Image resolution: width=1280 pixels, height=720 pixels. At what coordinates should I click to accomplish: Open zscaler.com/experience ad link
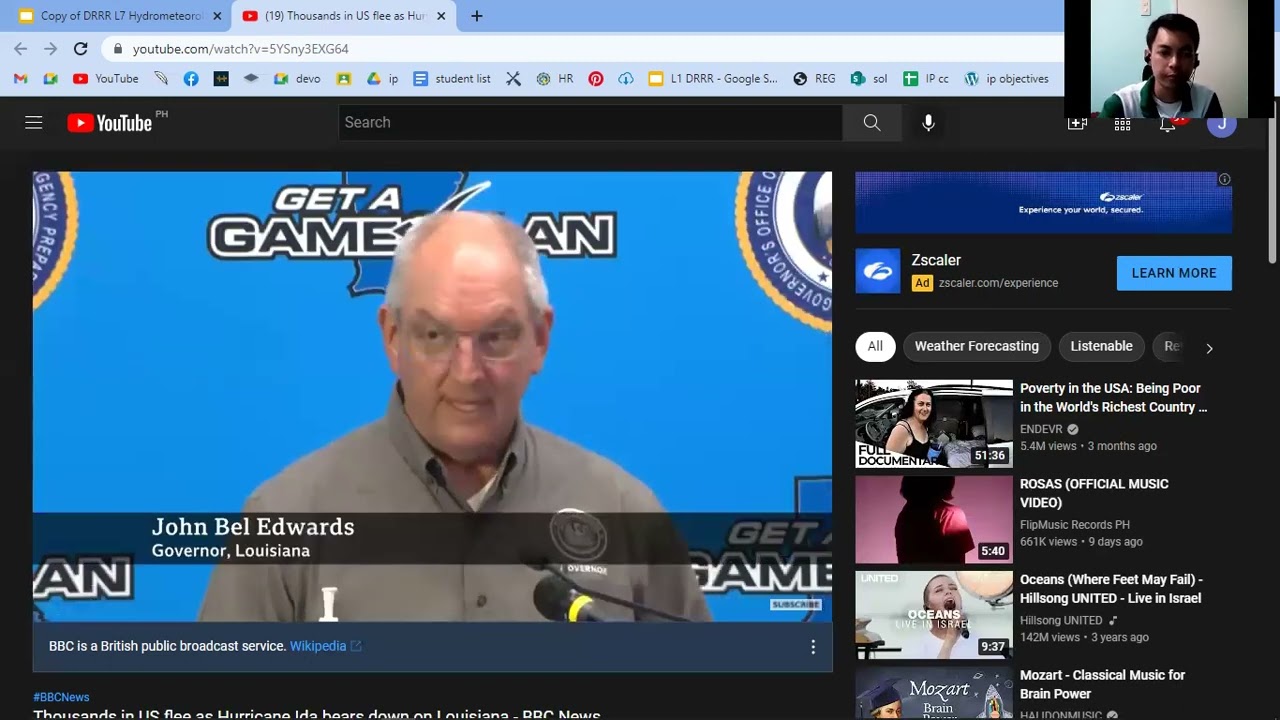tap(998, 283)
